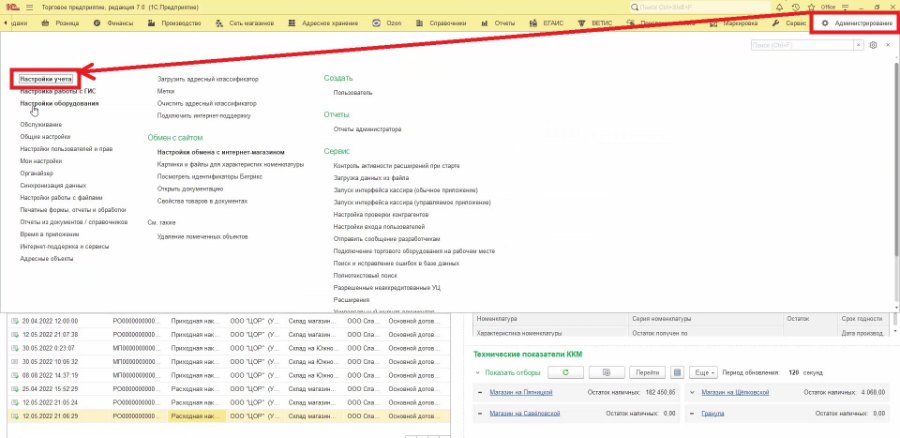
Task: Create a new Пользователь
Action: coord(353,92)
